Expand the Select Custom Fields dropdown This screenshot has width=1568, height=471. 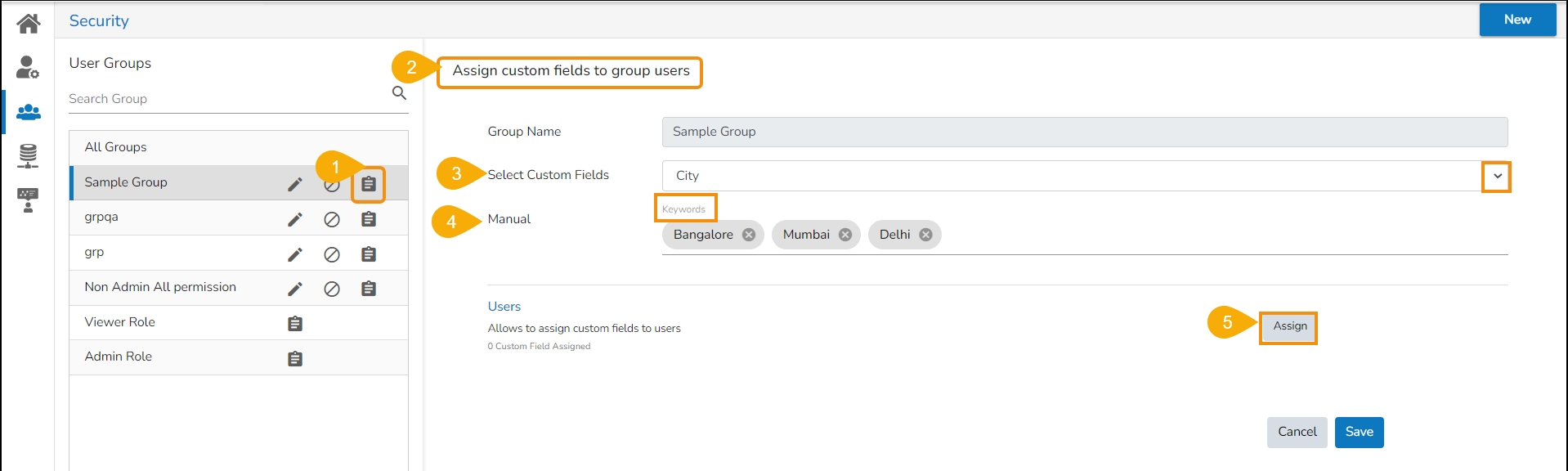tap(1497, 176)
